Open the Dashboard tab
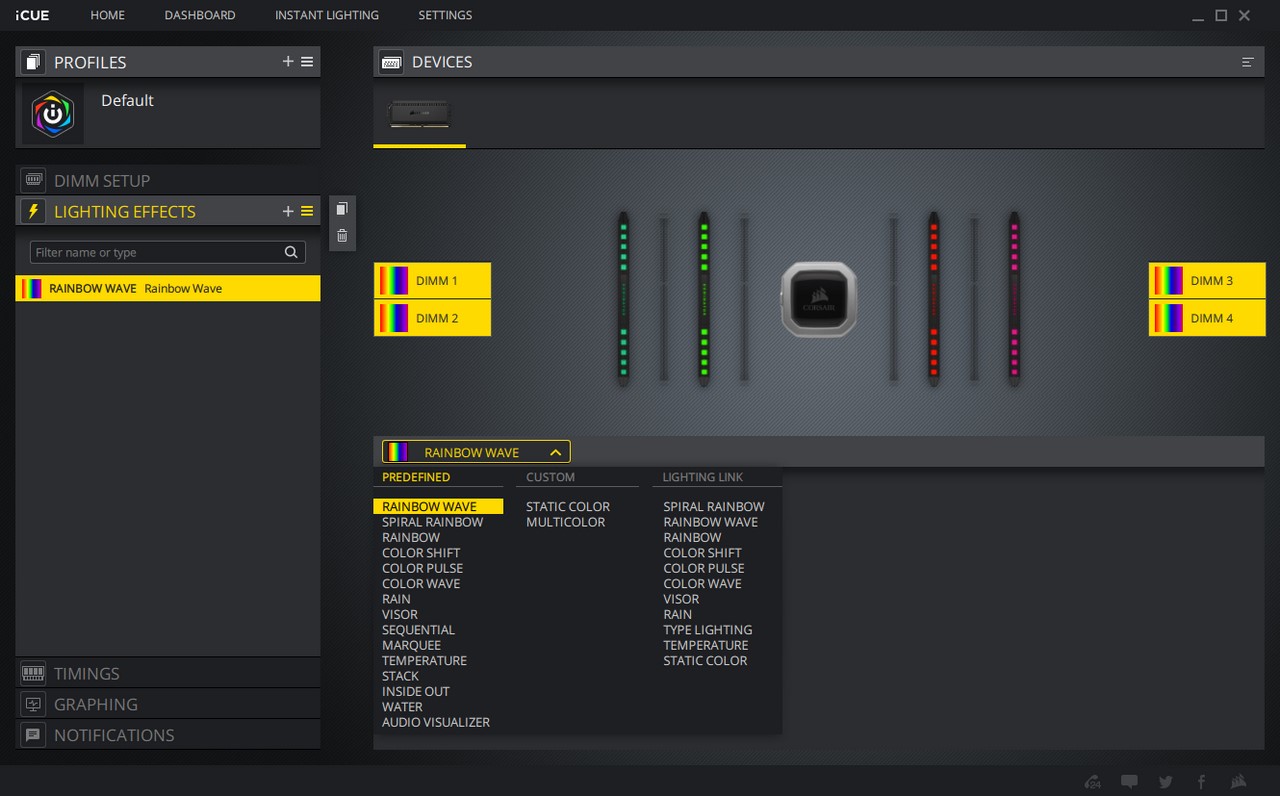The width and height of the screenshot is (1280, 796). pyautogui.click(x=200, y=15)
